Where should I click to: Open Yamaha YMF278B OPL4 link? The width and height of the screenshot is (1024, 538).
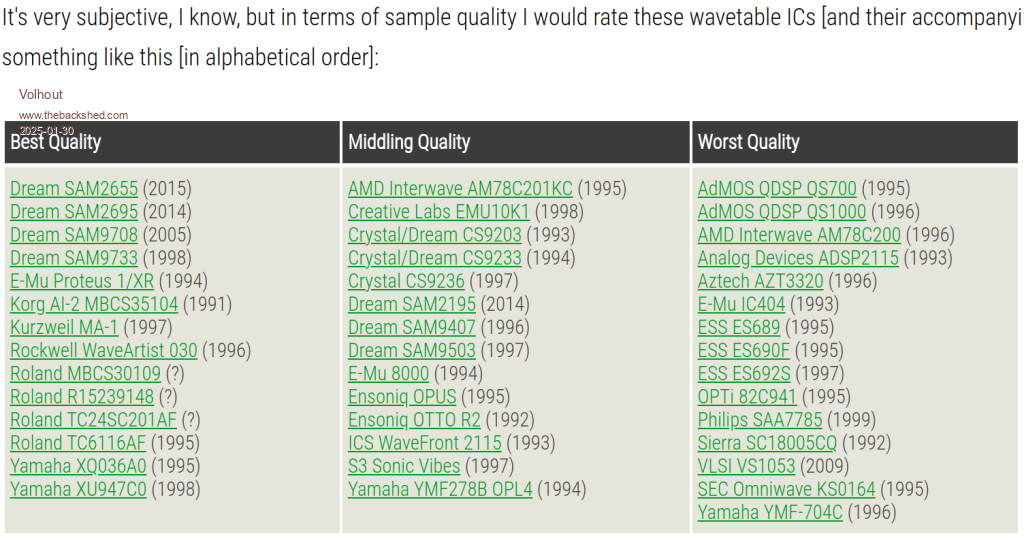tap(440, 490)
